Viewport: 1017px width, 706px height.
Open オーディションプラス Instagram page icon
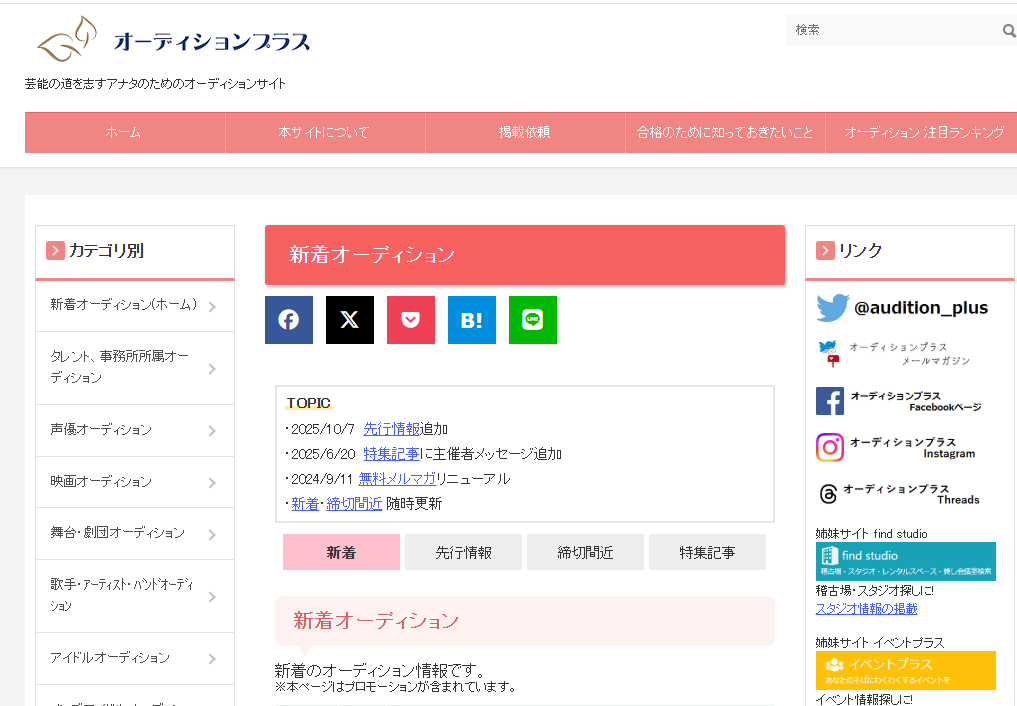tap(830, 447)
